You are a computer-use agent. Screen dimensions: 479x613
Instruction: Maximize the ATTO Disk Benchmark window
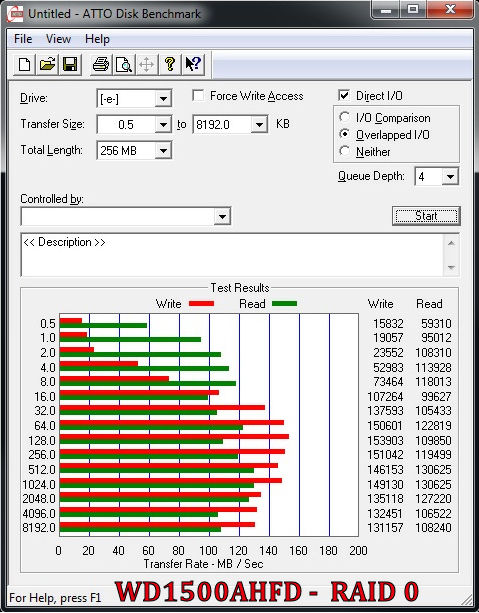click(x=413, y=9)
